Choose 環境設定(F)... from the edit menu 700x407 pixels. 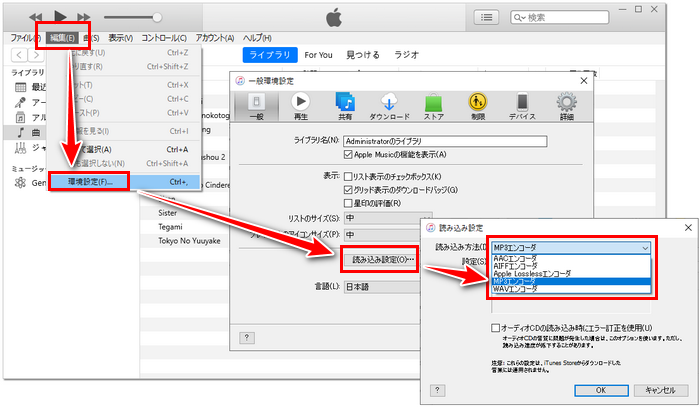pos(125,182)
